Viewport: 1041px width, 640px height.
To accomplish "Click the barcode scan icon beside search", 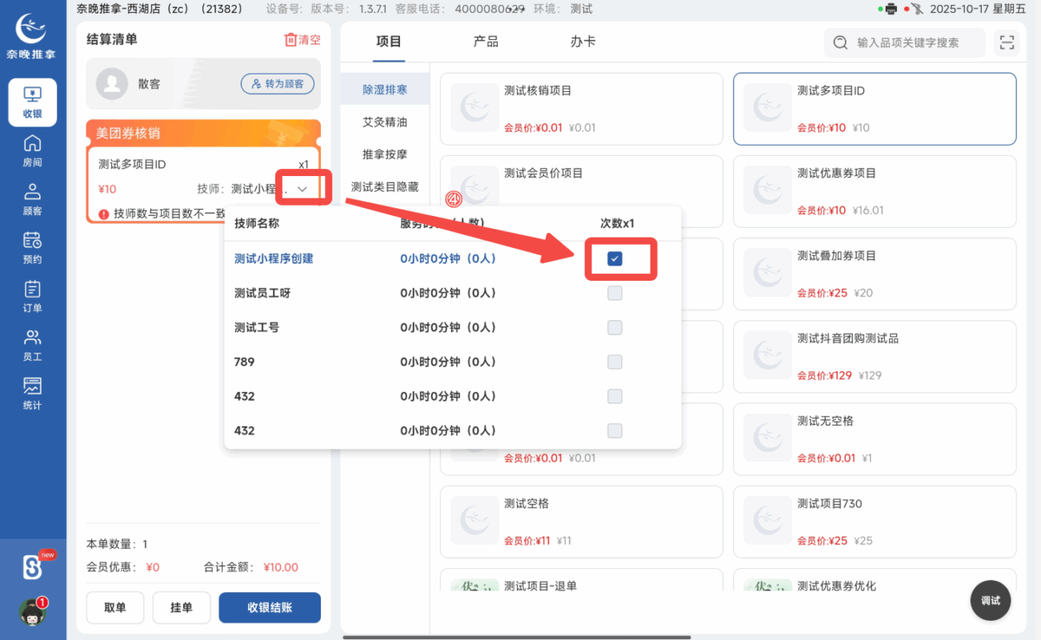I will pyautogui.click(x=1007, y=43).
